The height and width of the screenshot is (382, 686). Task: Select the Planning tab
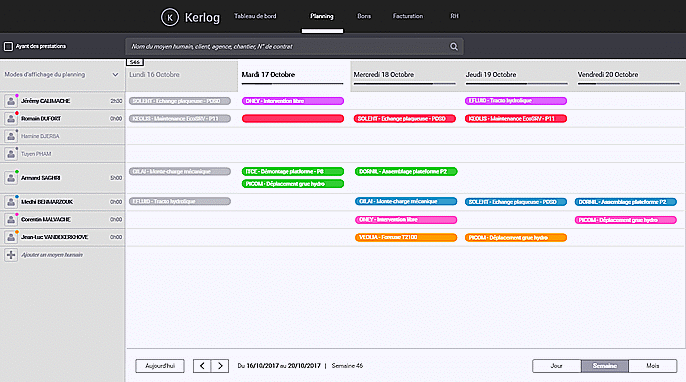coord(322,16)
